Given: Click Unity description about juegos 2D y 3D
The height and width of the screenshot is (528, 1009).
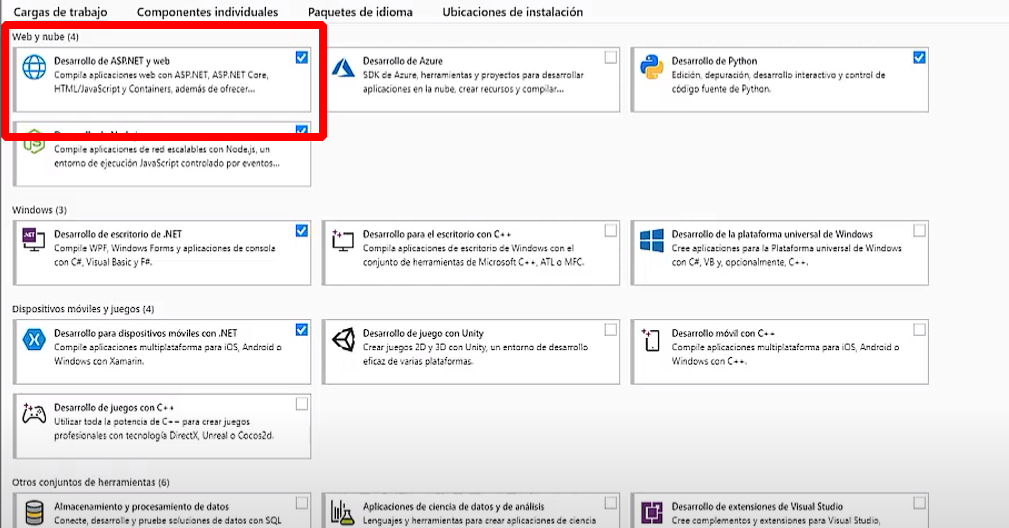Looking at the screenshot, I should click(475, 354).
